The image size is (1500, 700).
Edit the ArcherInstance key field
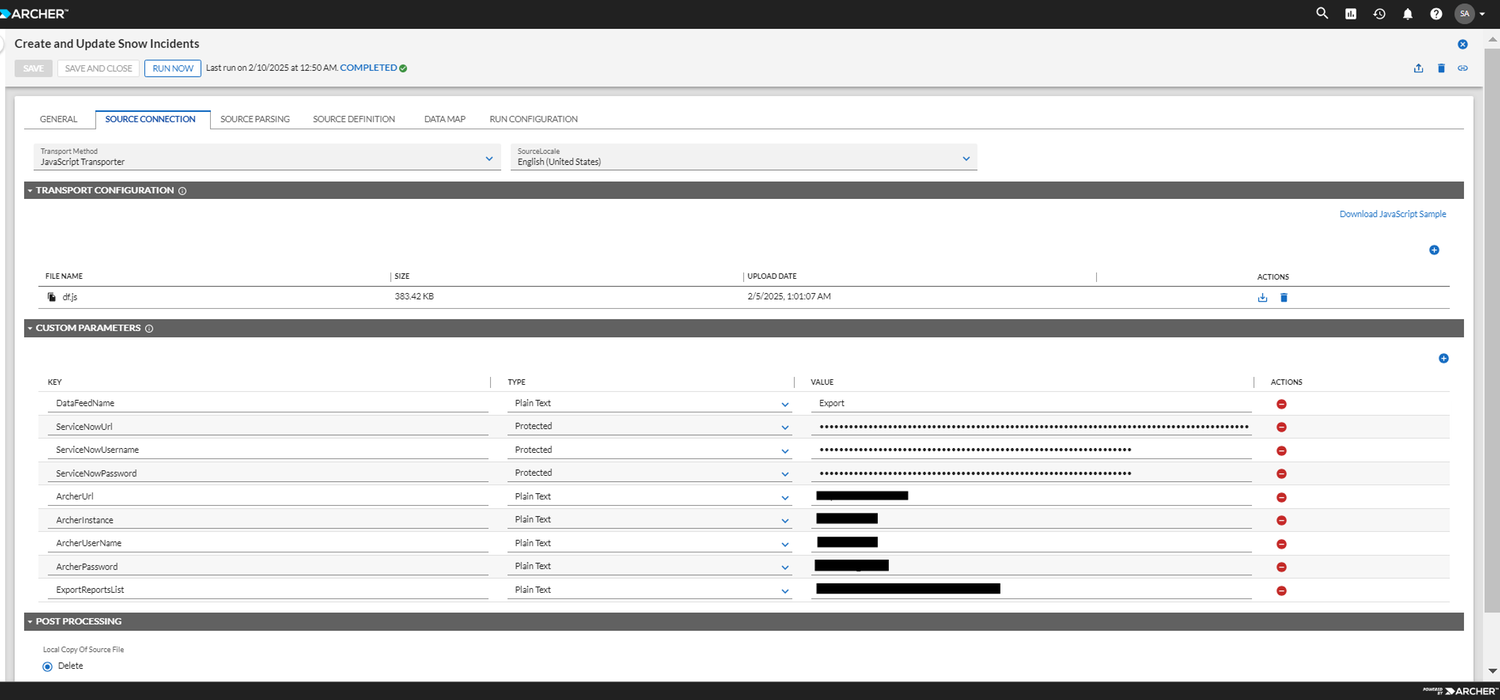pyautogui.click(x=268, y=520)
